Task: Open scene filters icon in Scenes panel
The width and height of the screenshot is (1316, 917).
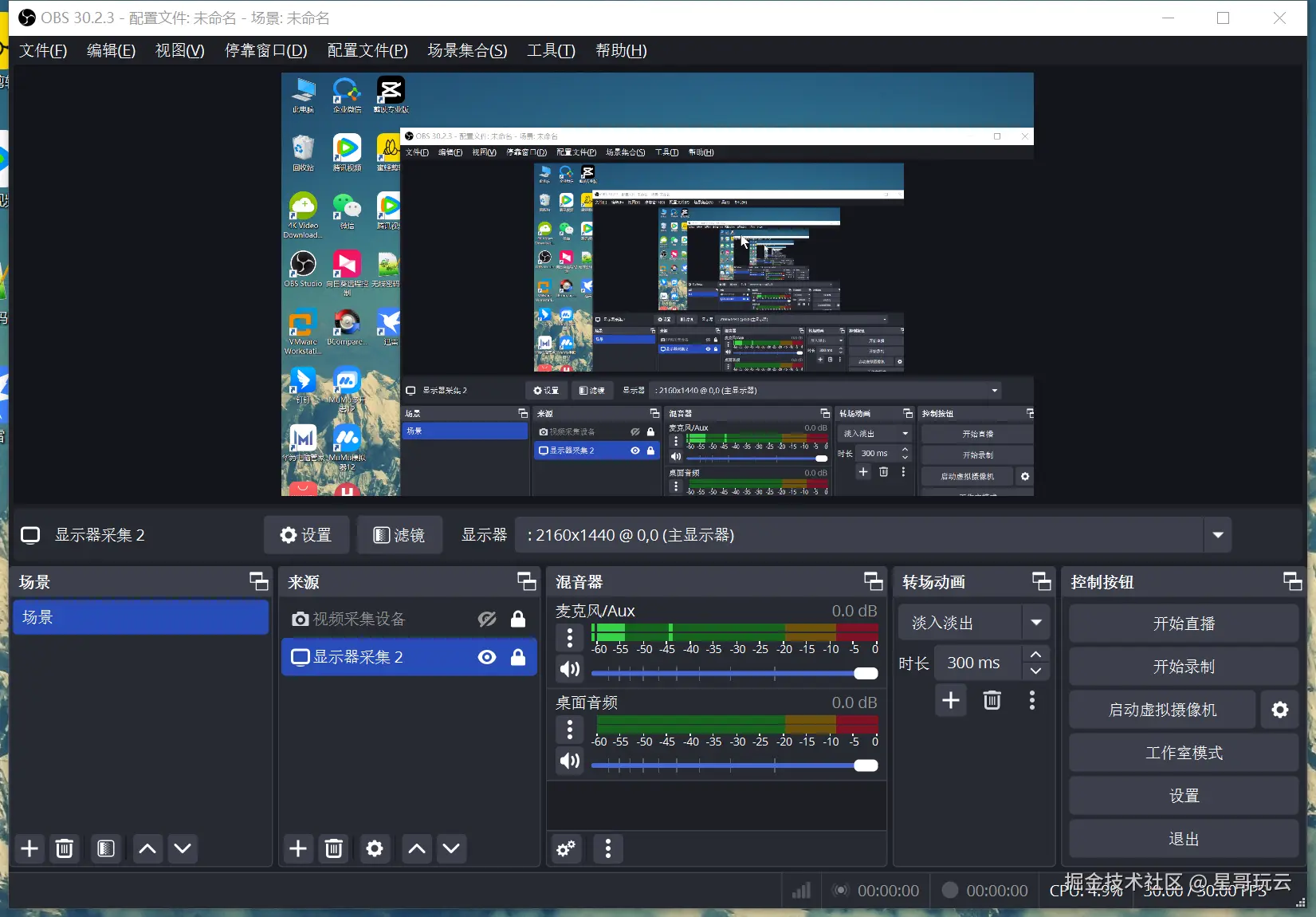Action: (x=105, y=848)
